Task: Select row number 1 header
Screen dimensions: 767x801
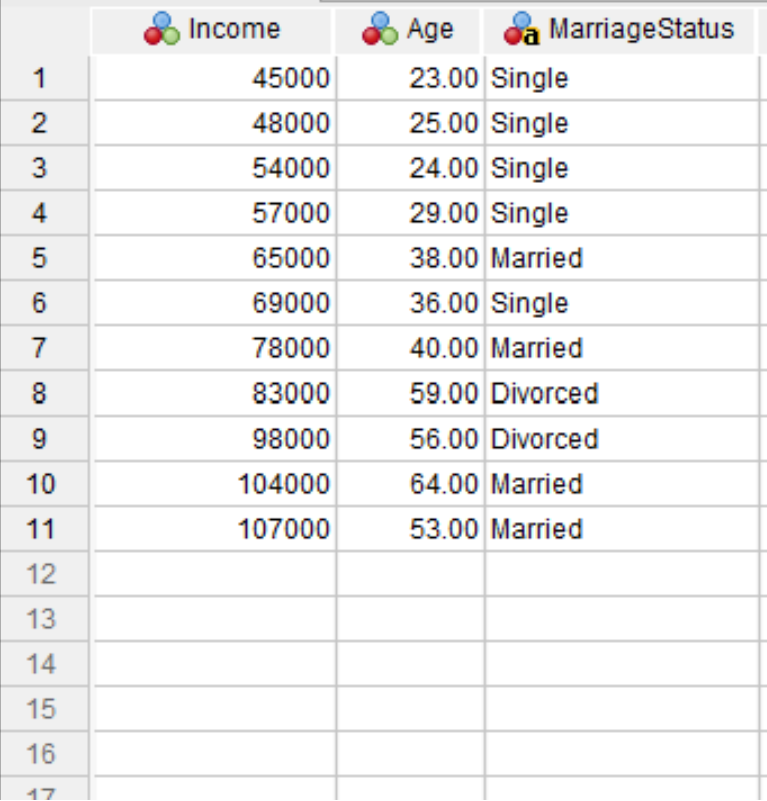Action: point(44,78)
